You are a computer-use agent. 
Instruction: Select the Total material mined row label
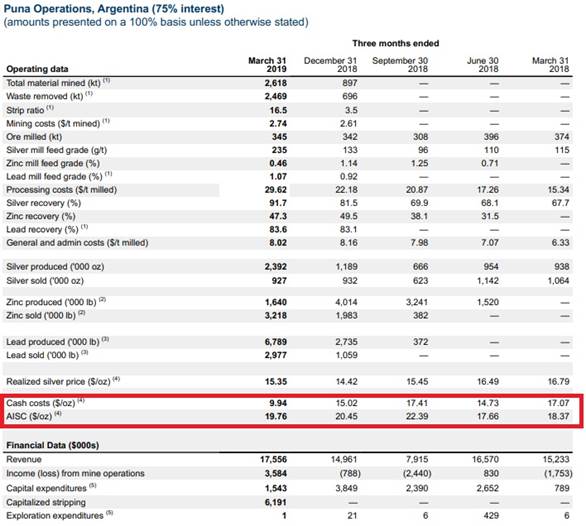click(x=58, y=83)
